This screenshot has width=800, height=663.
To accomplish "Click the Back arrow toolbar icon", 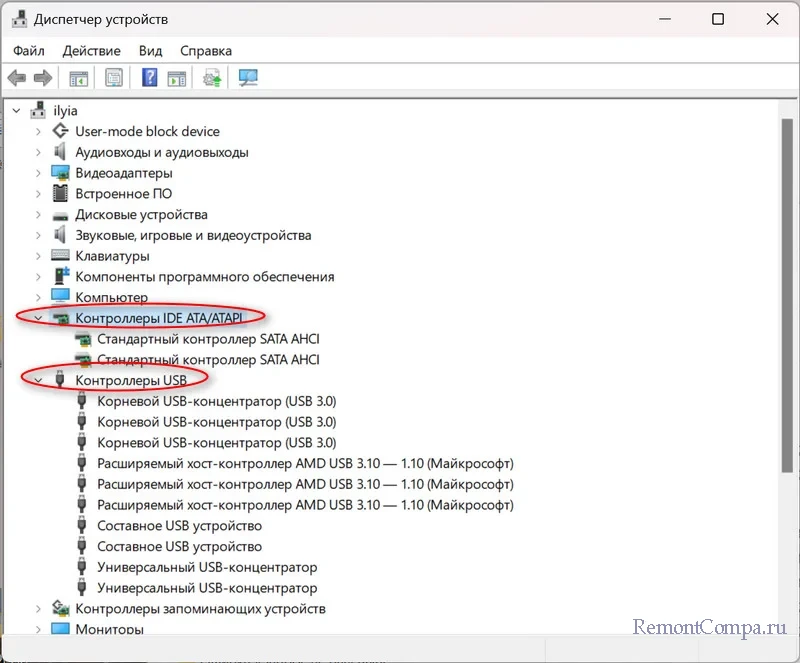I will click(16, 78).
